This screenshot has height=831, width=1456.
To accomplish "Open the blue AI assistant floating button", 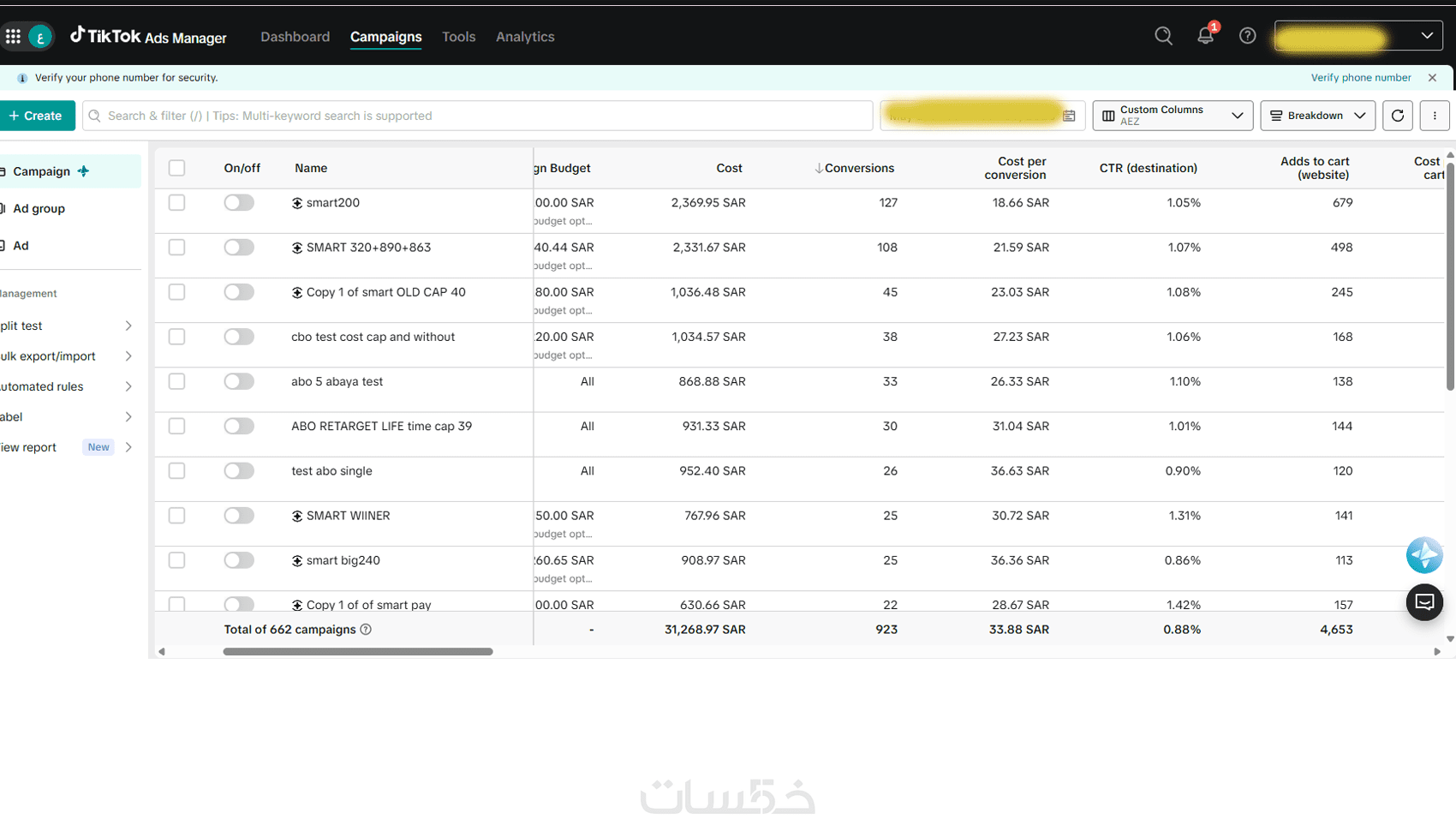I will pos(1424,555).
